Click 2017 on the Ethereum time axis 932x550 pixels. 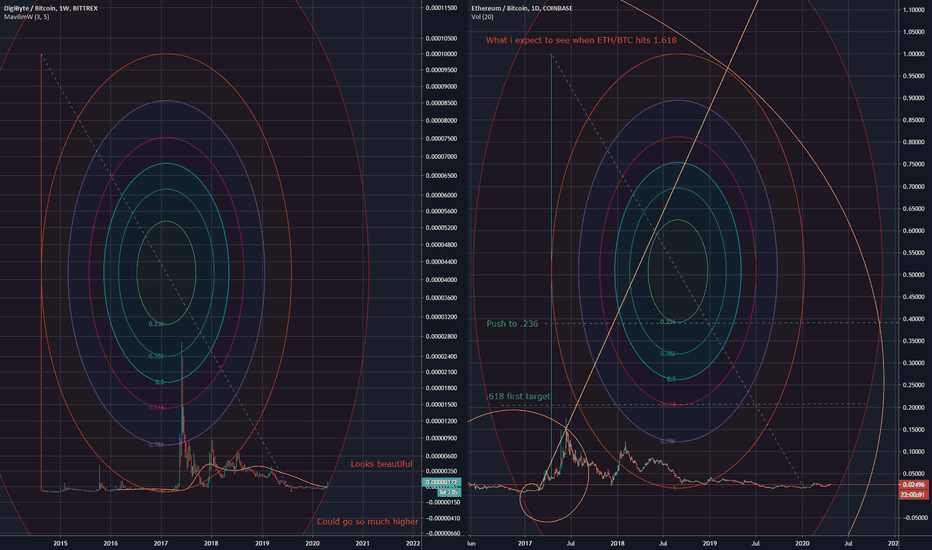(525, 543)
